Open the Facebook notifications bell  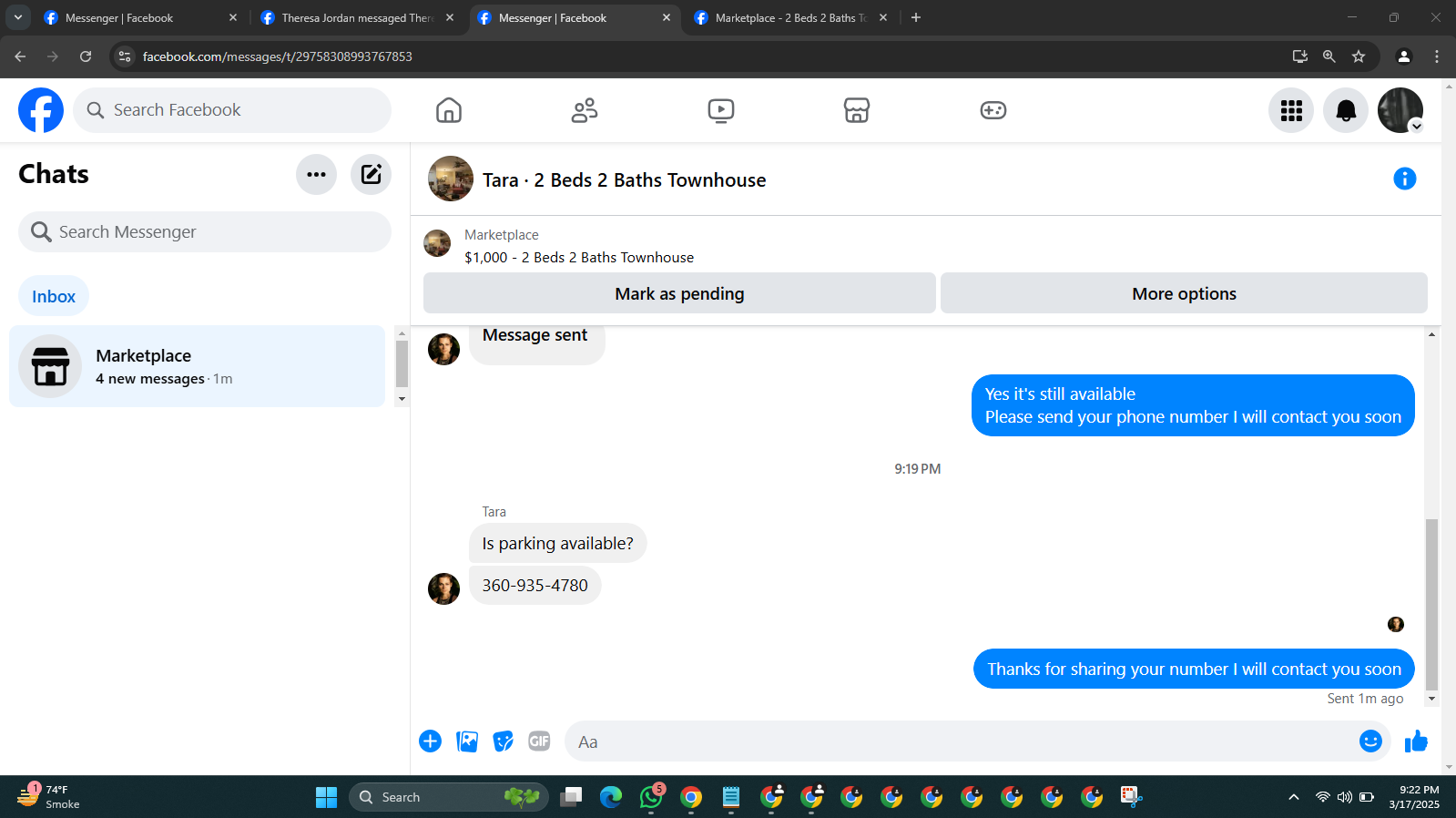1346,110
